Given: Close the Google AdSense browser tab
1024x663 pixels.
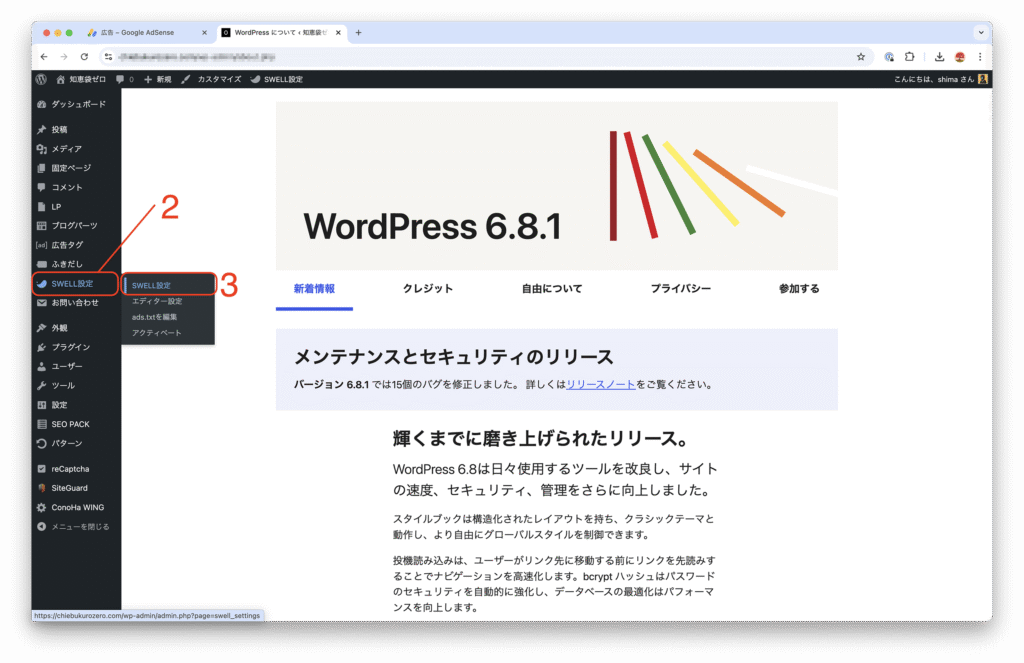Looking at the screenshot, I should [x=204, y=32].
